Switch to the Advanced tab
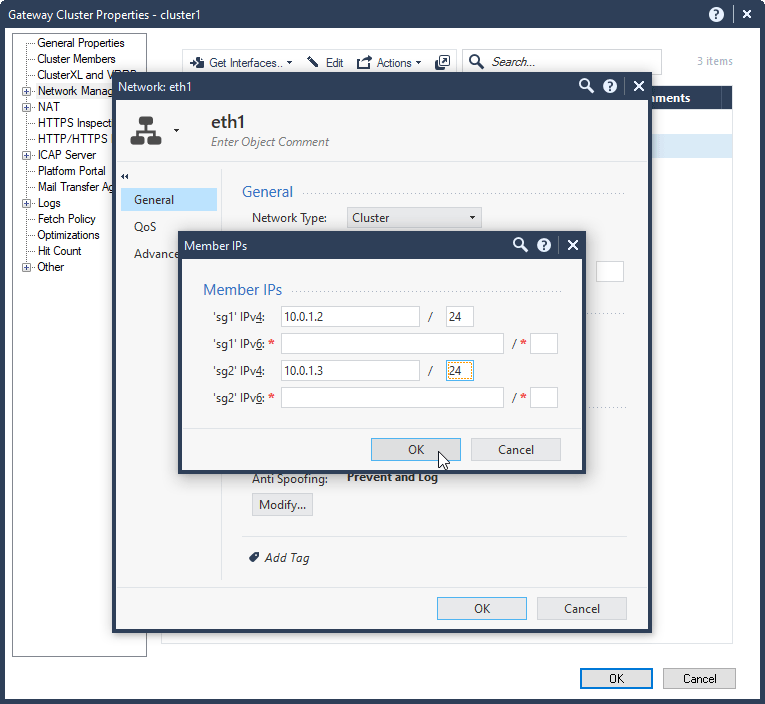The image size is (765, 704). (156, 254)
